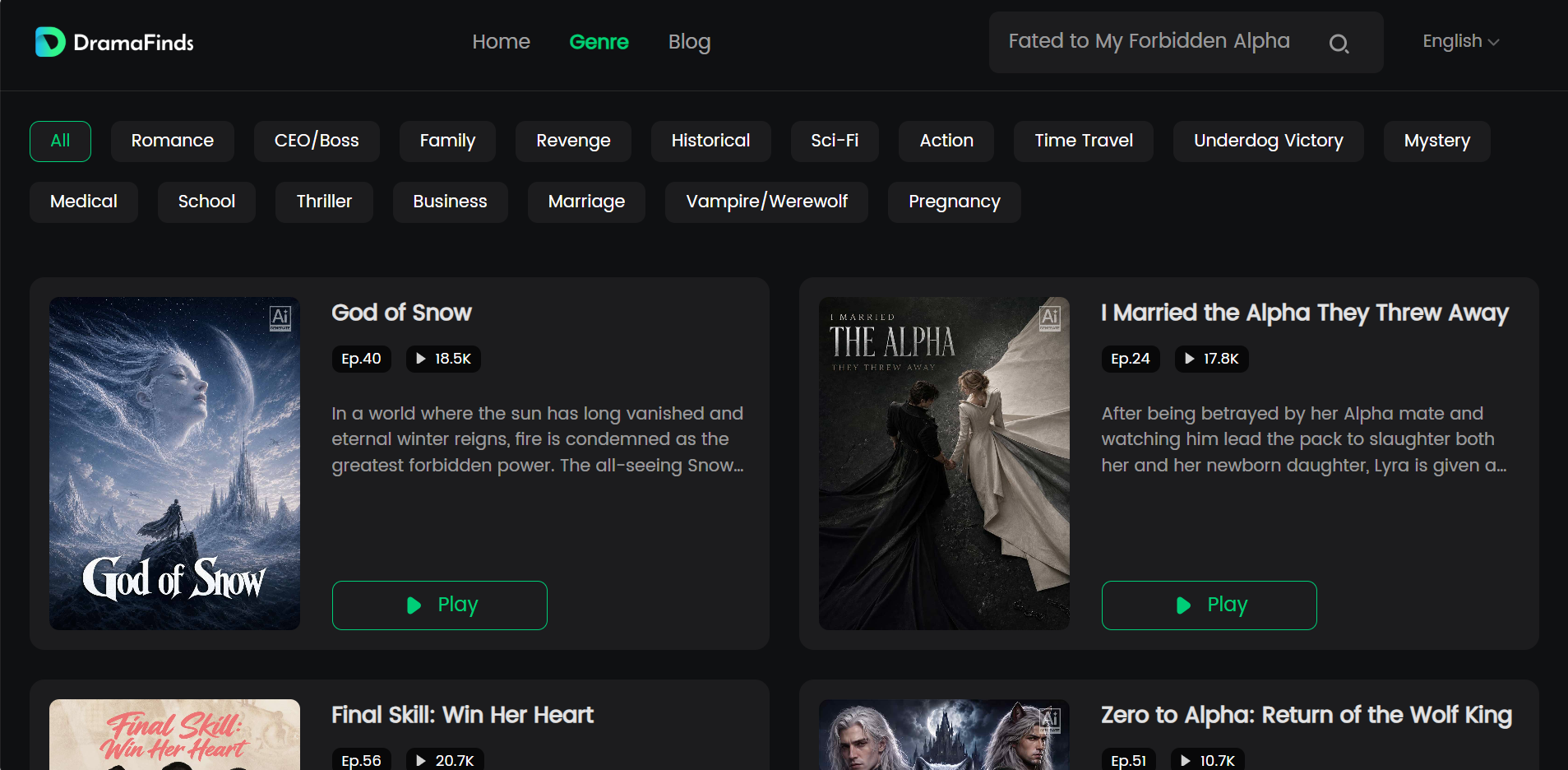Open Zero to Alpha title link
This screenshot has width=1568, height=770.
(1306, 715)
